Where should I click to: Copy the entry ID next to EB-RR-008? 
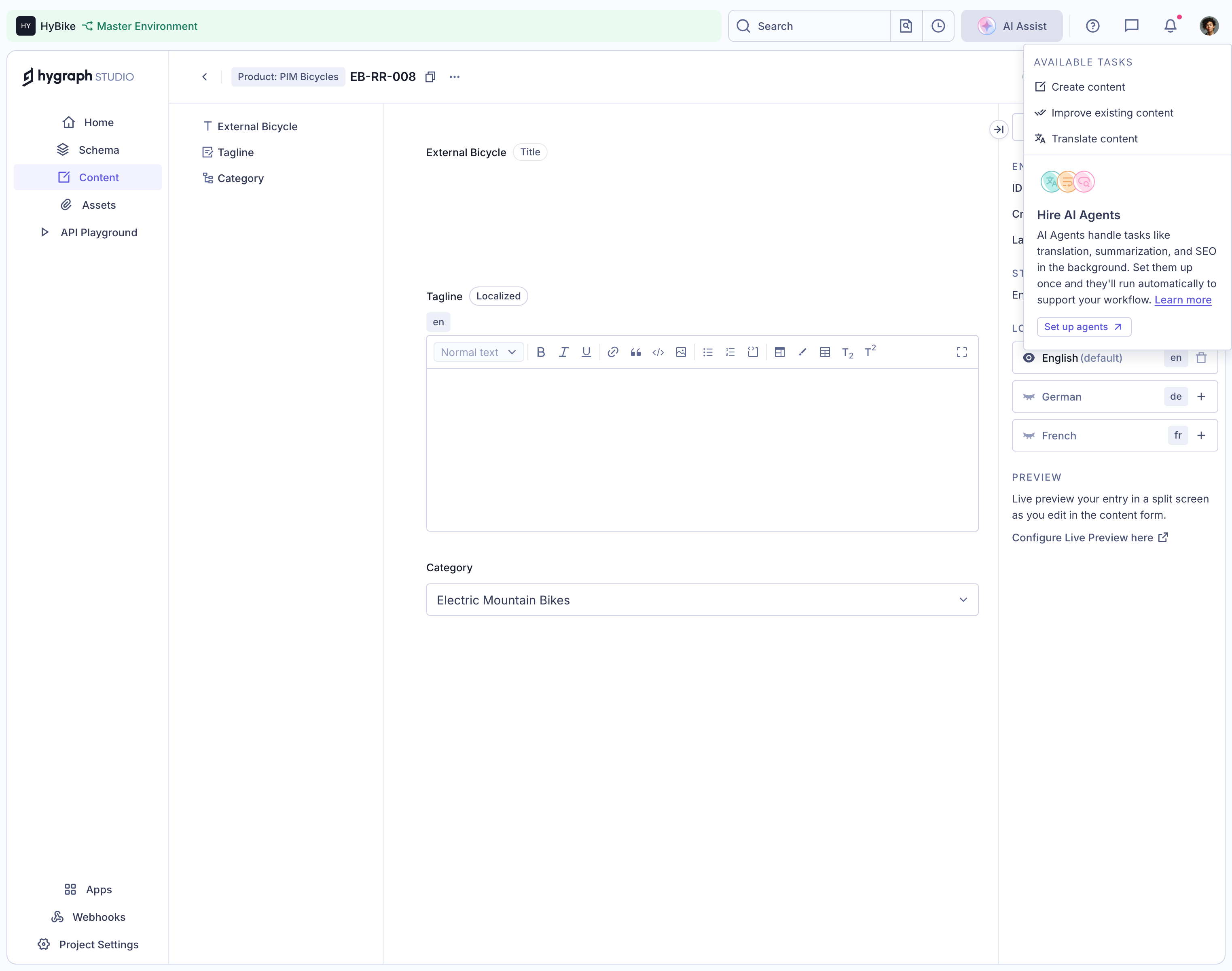point(430,77)
